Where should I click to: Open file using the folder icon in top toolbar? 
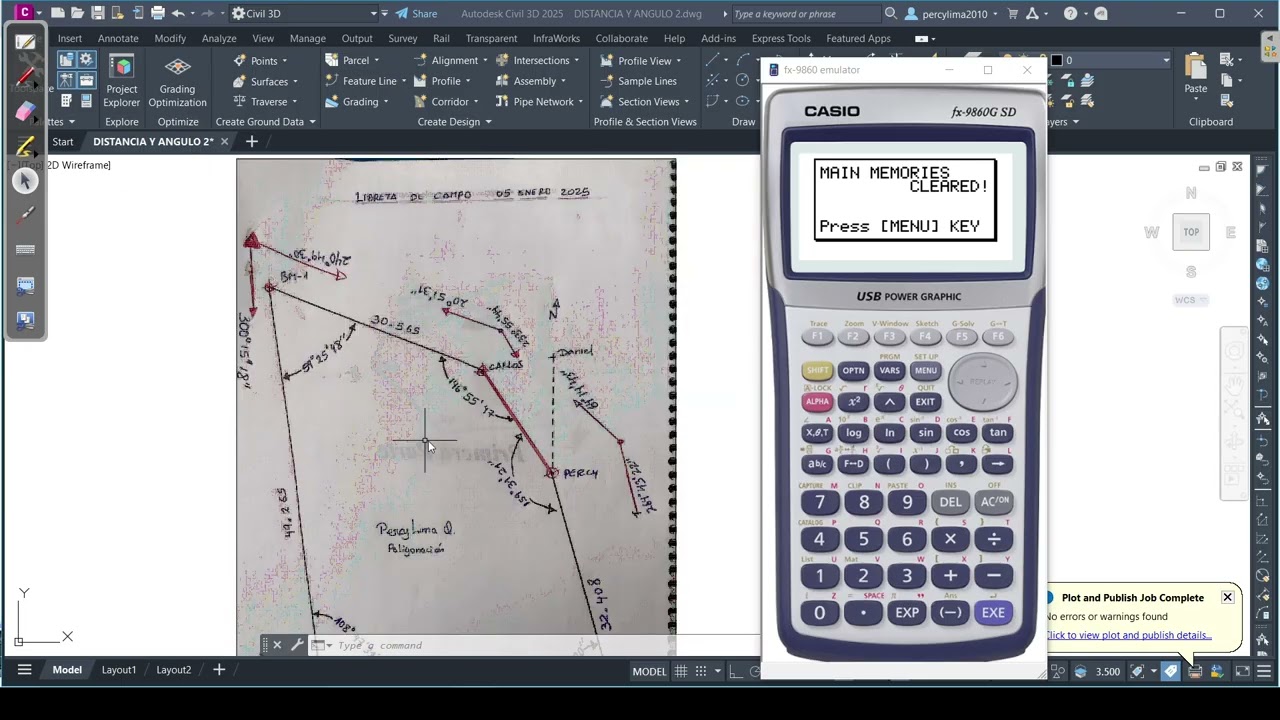[x=77, y=13]
